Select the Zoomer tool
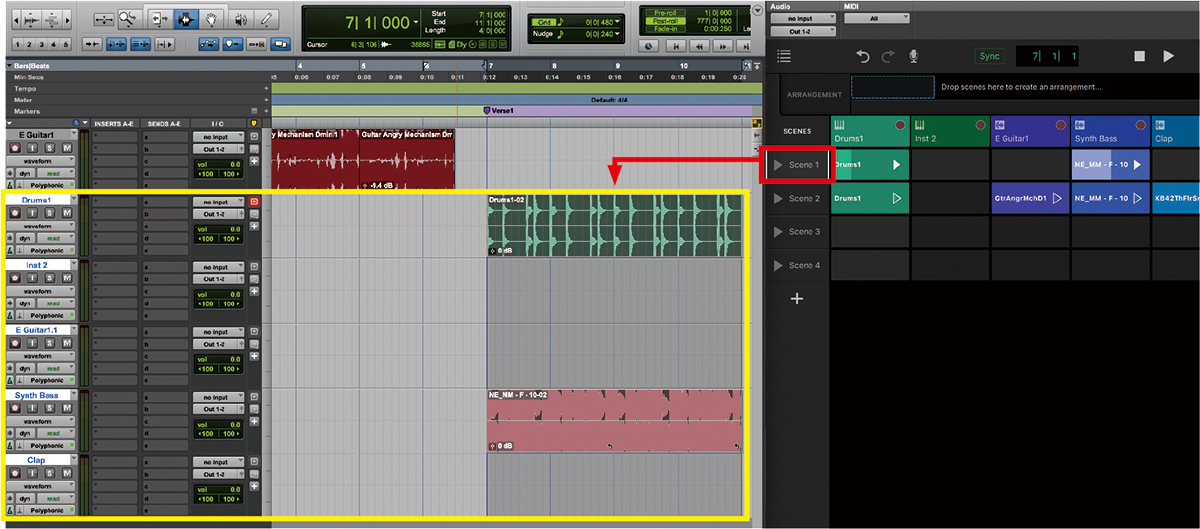 click(x=129, y=18)
